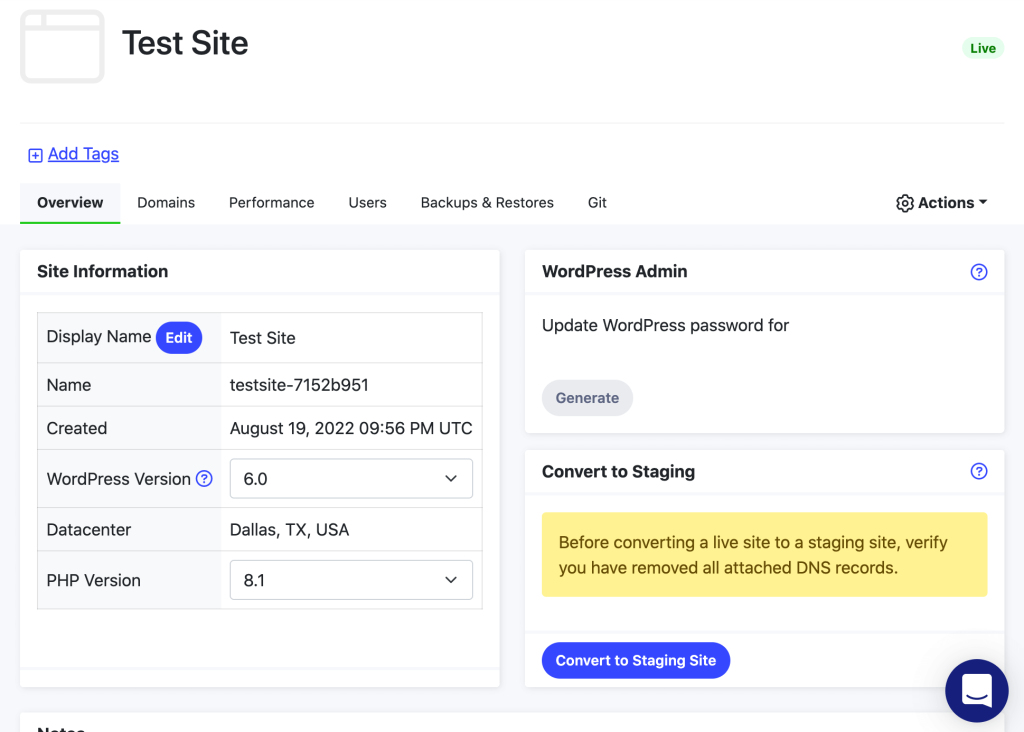Click the site name testsite-7152b951
The width and height of the screenshot is (1024, 732).
tap(299, 385)
